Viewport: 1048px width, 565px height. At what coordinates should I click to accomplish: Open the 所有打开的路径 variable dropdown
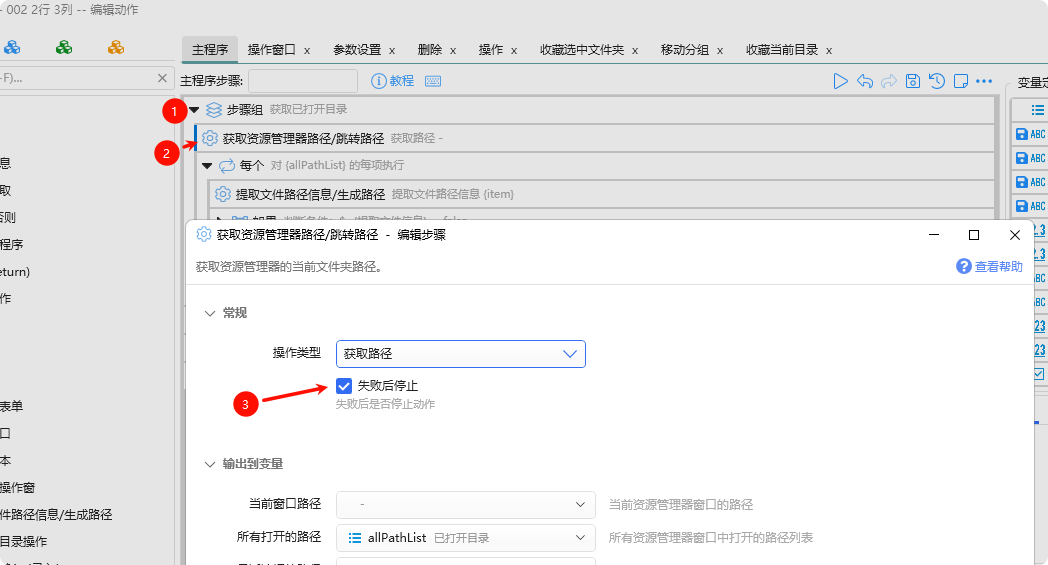[x=465, y=538]
